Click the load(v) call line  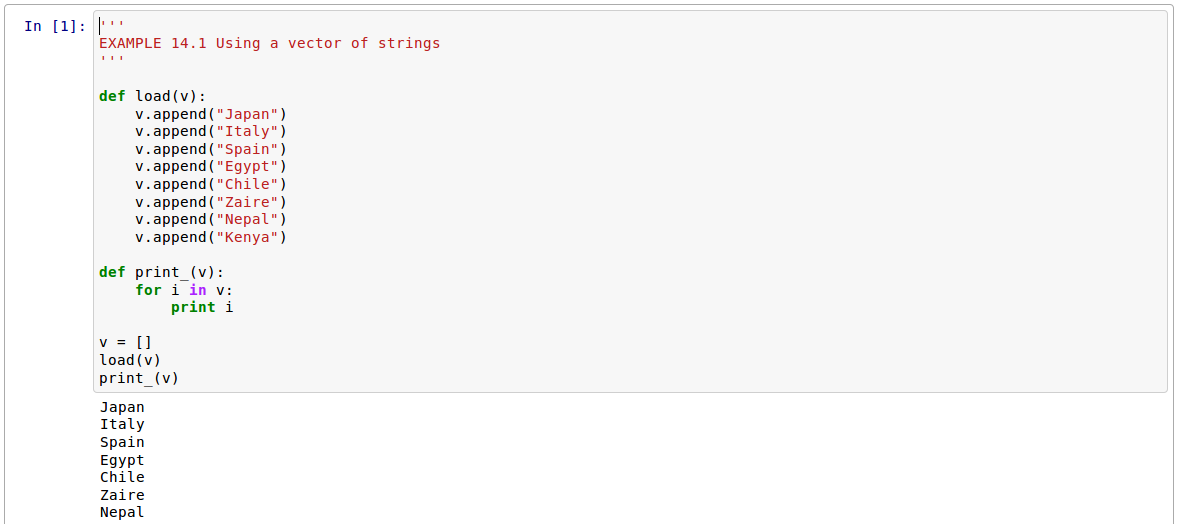click(130, 360)
